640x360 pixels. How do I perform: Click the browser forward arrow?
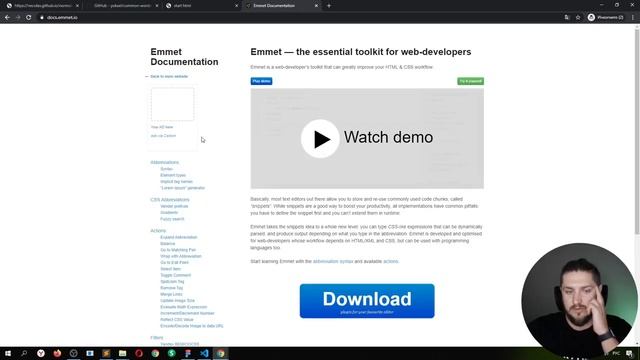(x=18, y=18)
